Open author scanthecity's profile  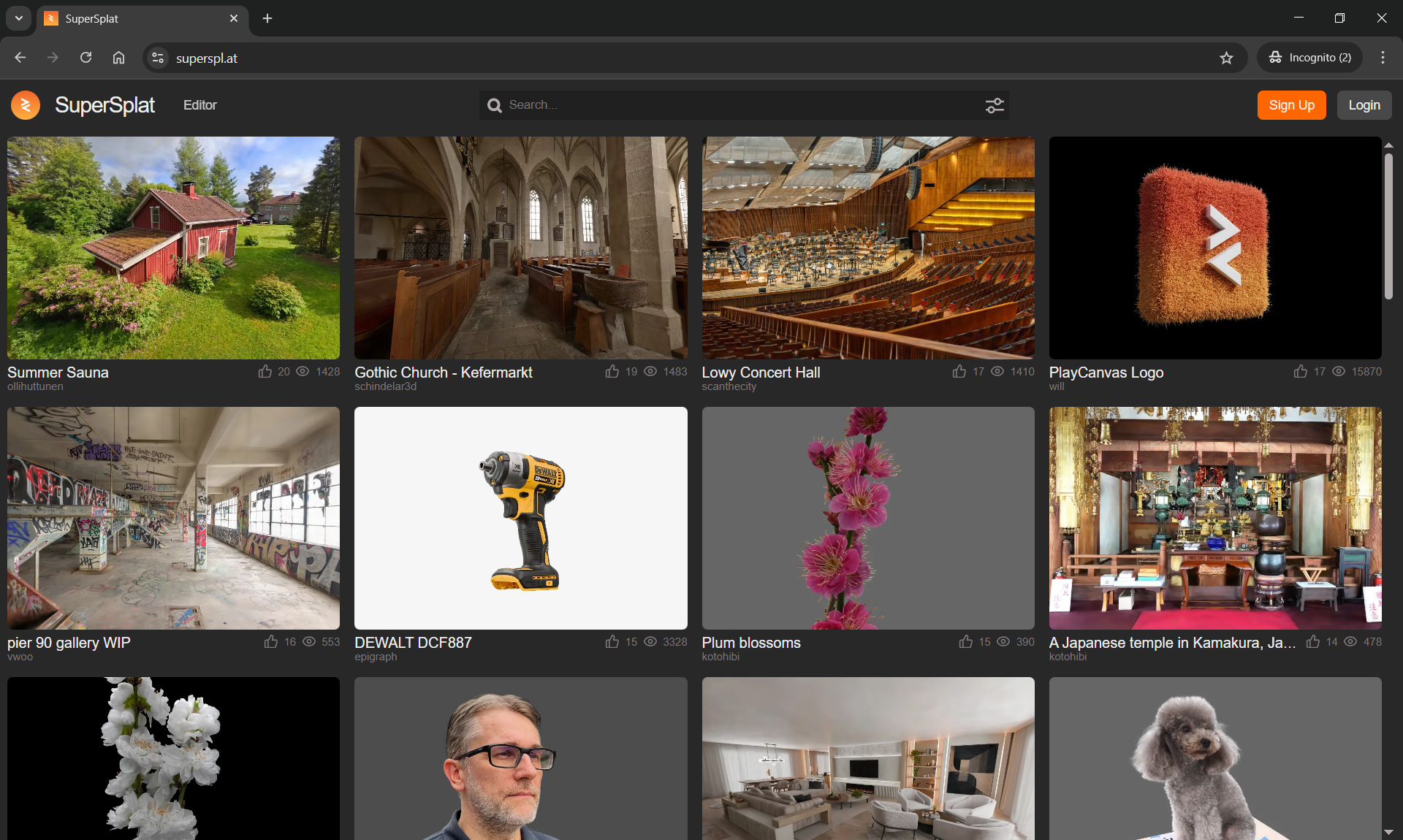(729, 386)
